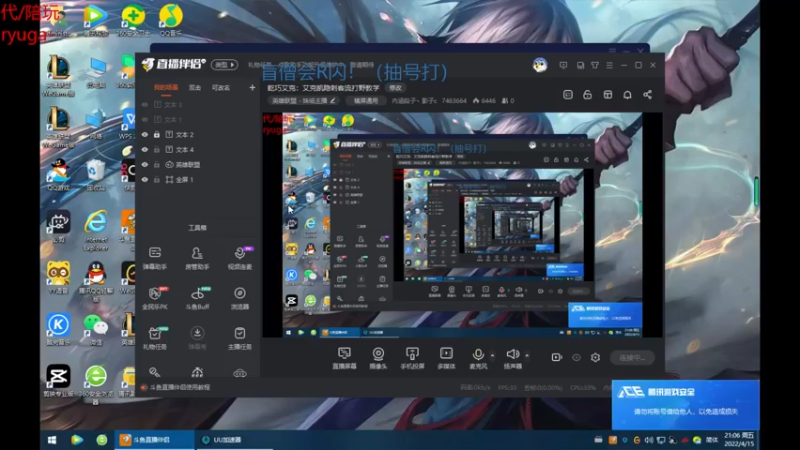Add a 直播屏幕 capture source
Image resolution: width=800 pixels, height=450 pixels.
coord(344,358)
